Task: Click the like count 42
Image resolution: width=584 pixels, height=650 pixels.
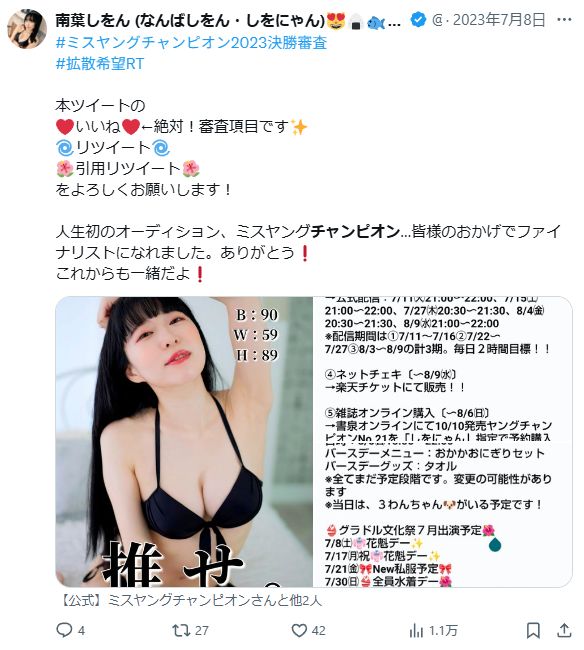Action: [318, 631]
